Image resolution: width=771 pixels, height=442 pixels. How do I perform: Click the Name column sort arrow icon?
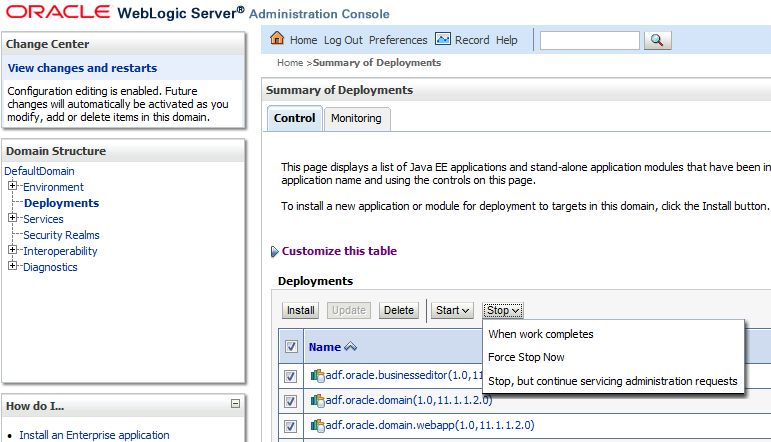point(350,347)
